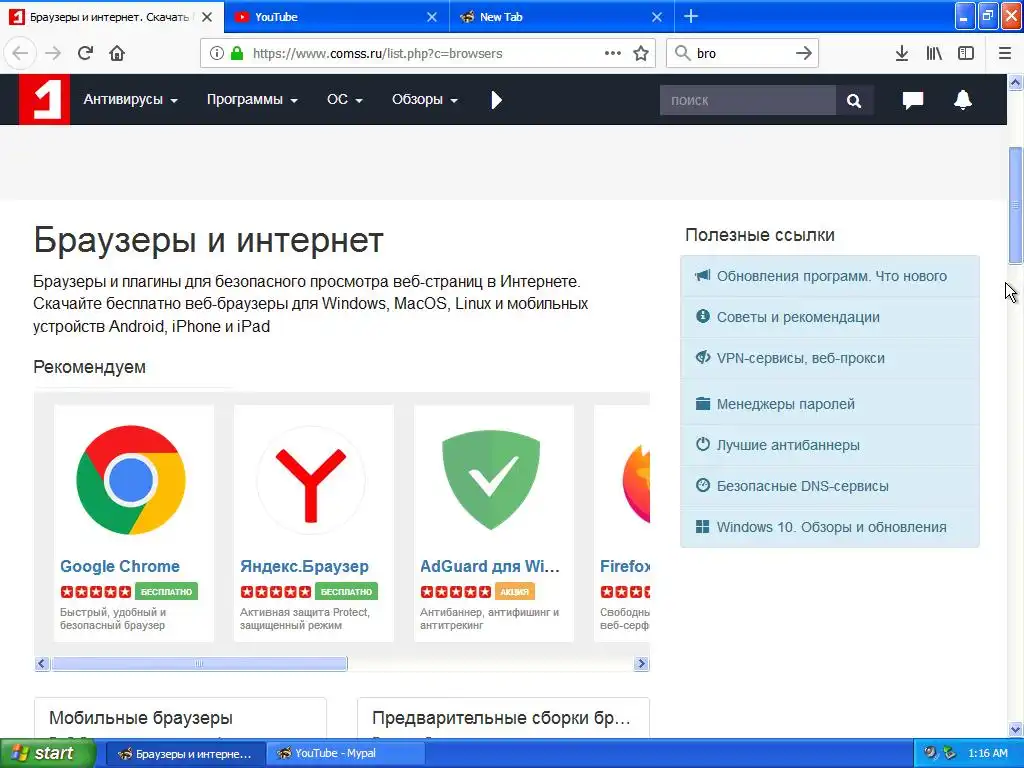Focus the site ПОИСК search field

[x=748, y=101]
